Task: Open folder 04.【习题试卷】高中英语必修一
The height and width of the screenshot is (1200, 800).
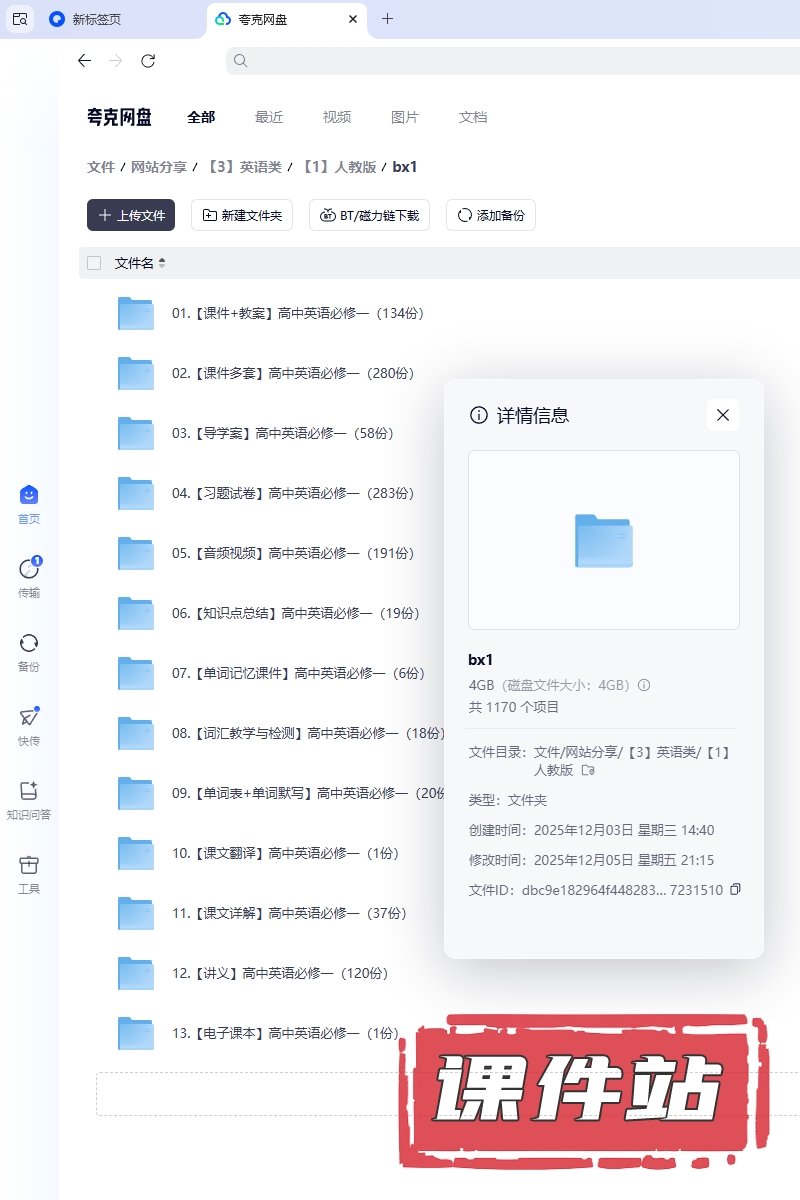Action: tap(292, 493)
